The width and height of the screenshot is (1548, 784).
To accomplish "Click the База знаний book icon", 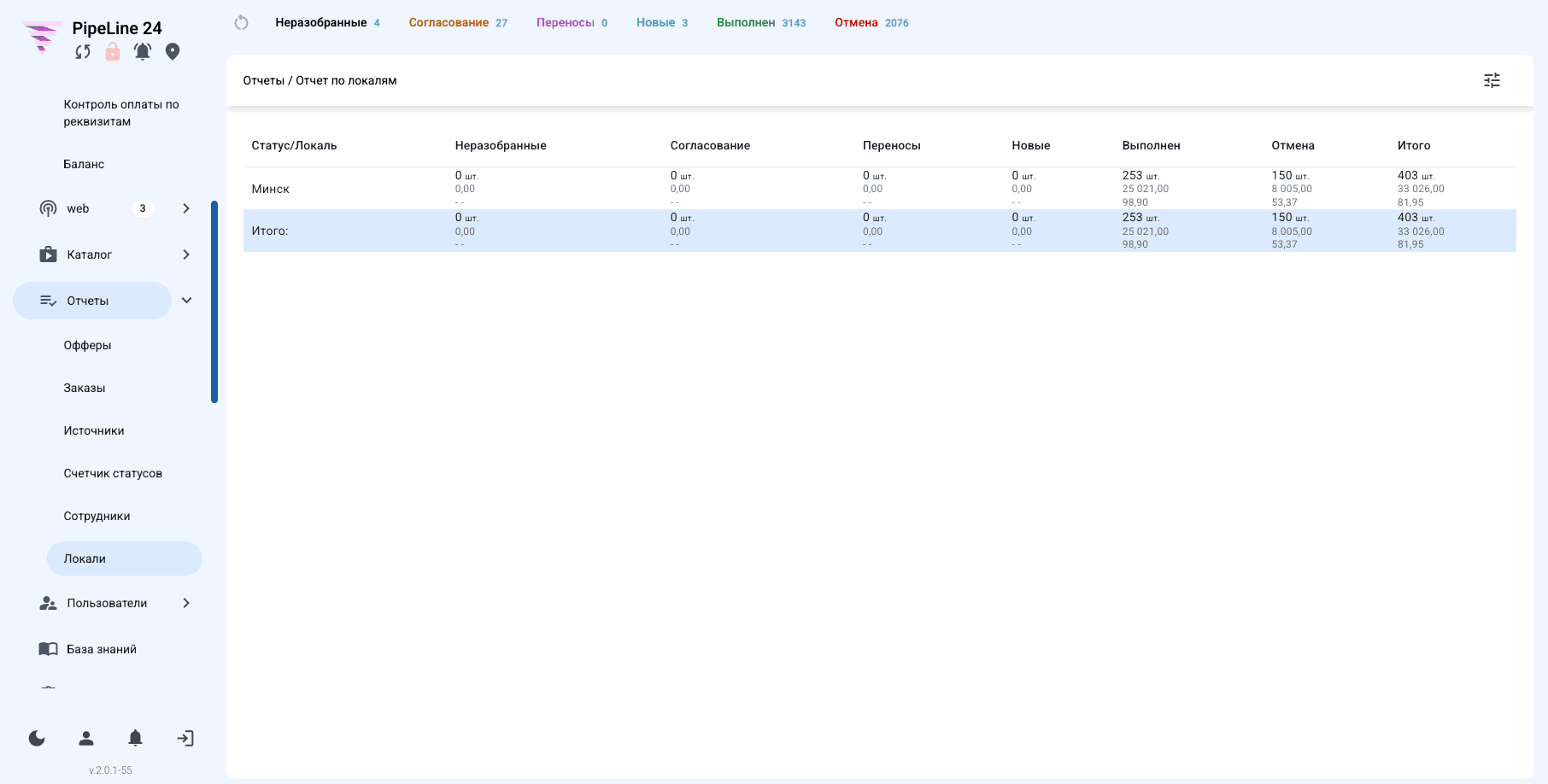I will pyautogui.click(x=49, y=649).
